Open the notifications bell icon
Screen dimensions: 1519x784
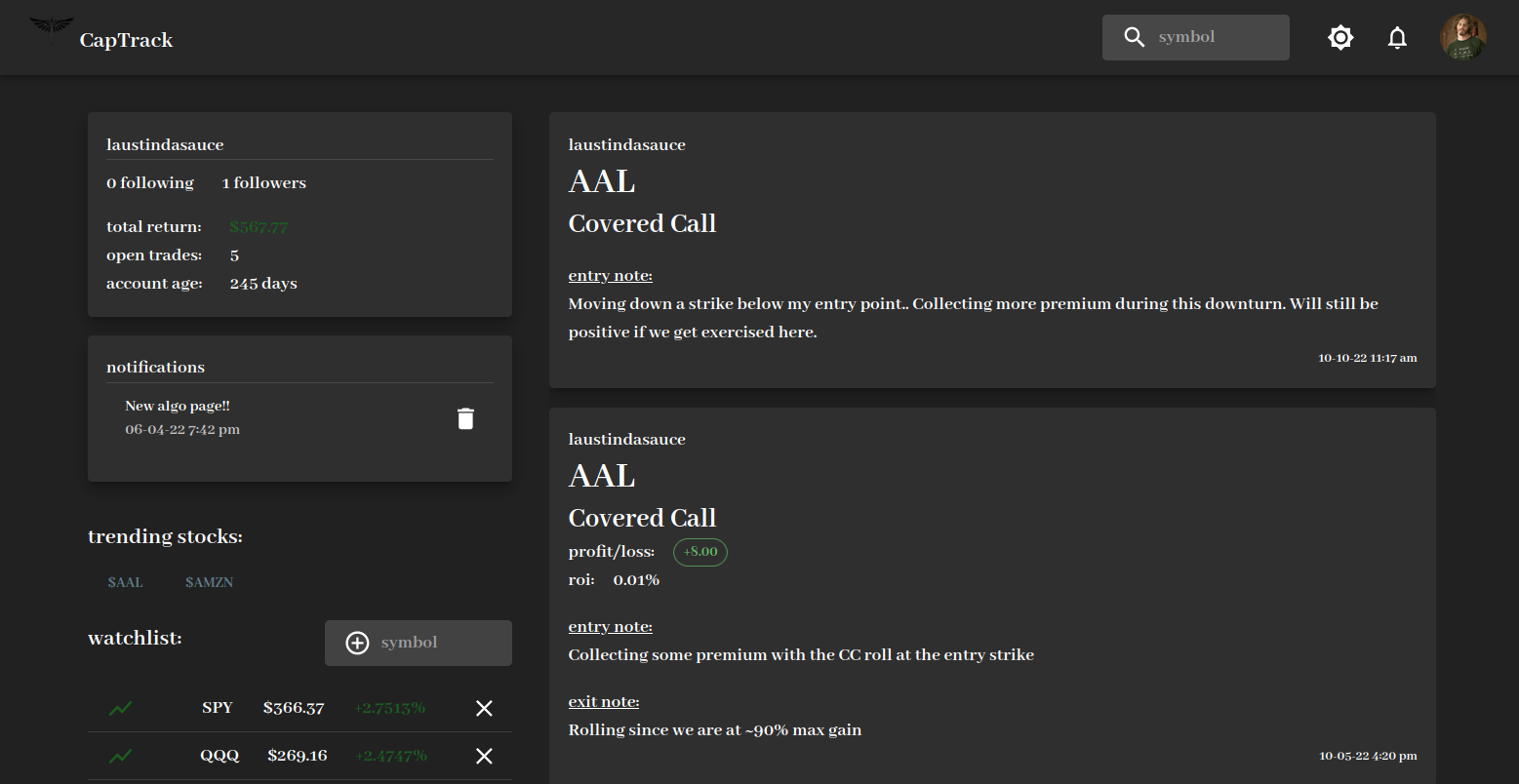click(1397, 38)
